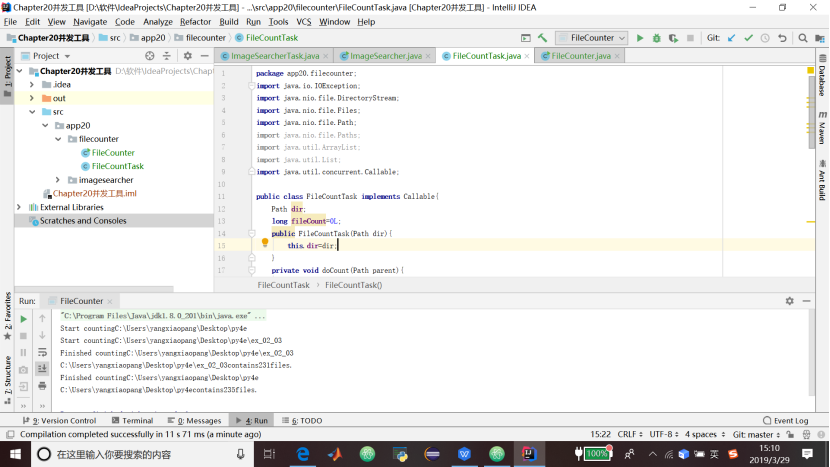The width and height of the screenshot is (830, 467).
Task: Rerun FileCounter in the Run panel
Action: (24, 319)
